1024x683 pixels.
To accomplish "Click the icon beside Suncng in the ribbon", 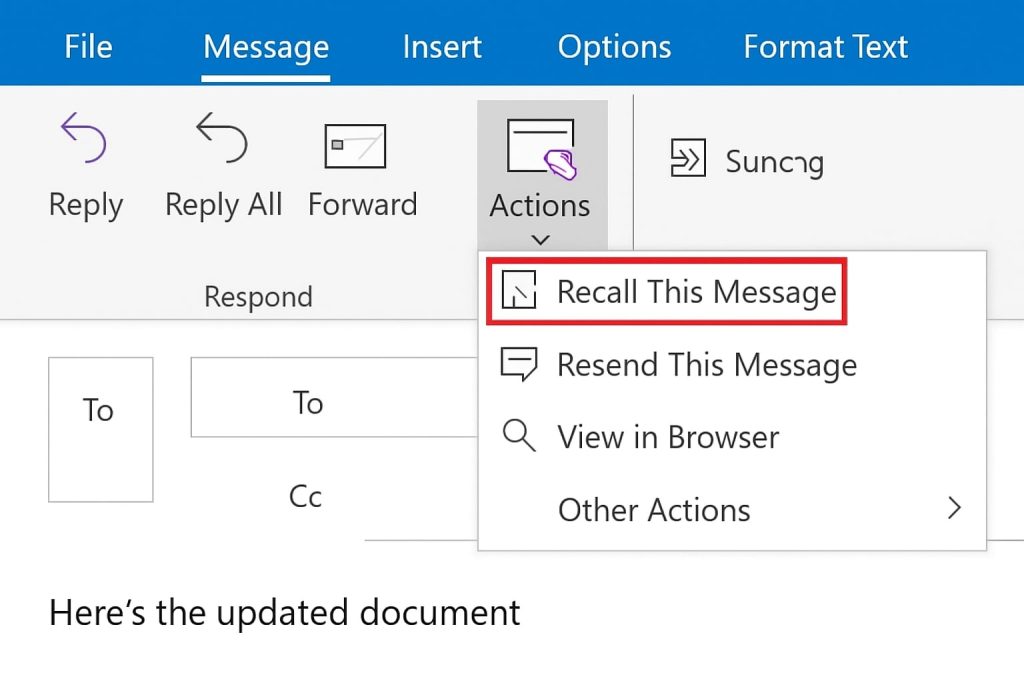I will click(687, 160).
